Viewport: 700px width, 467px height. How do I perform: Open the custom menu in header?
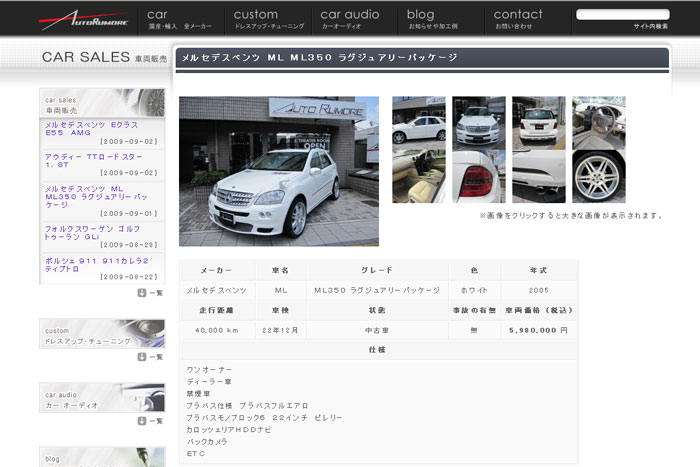click(x=269, y=20)
